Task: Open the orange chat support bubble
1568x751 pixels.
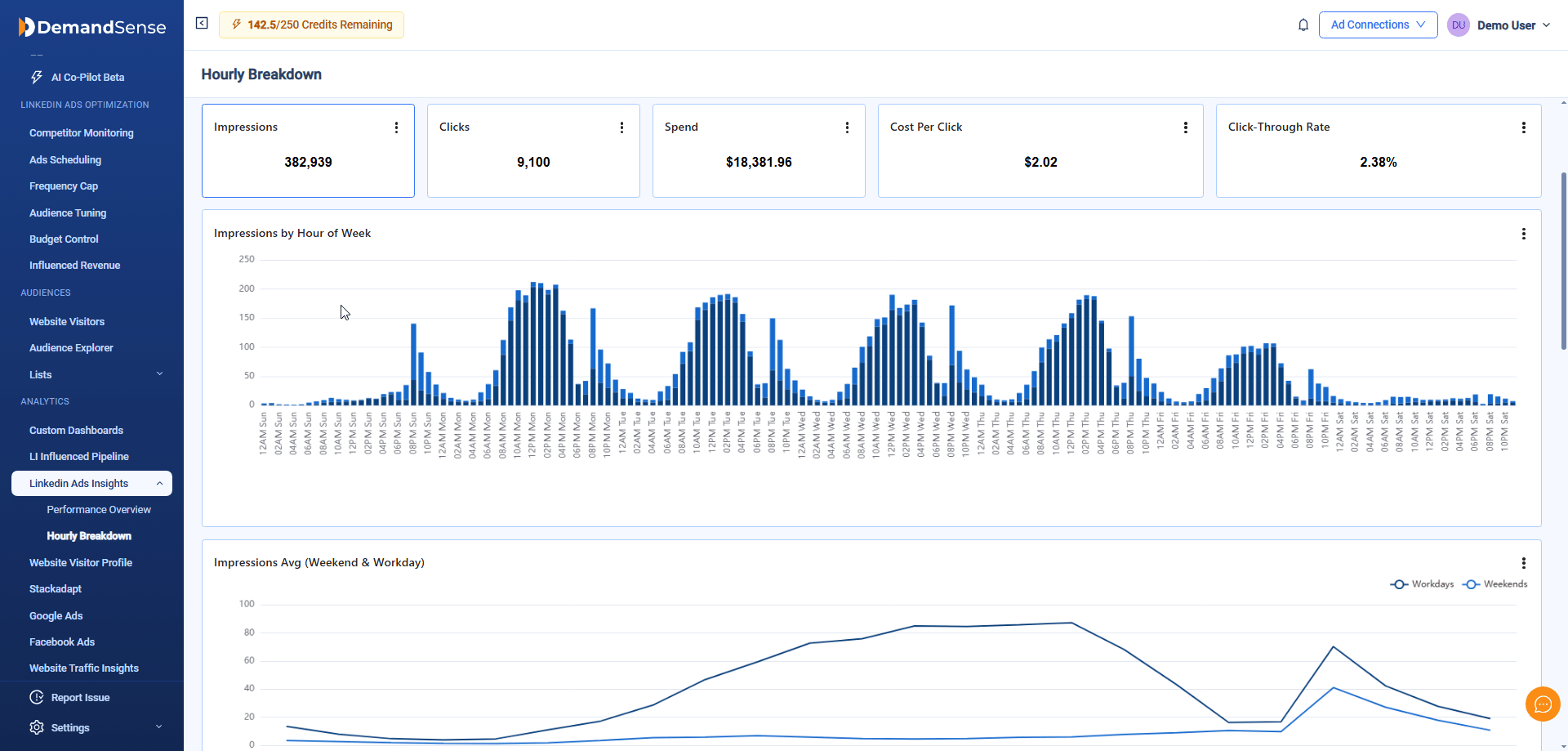Action: pyautogui.click(x=1542, y=704)
